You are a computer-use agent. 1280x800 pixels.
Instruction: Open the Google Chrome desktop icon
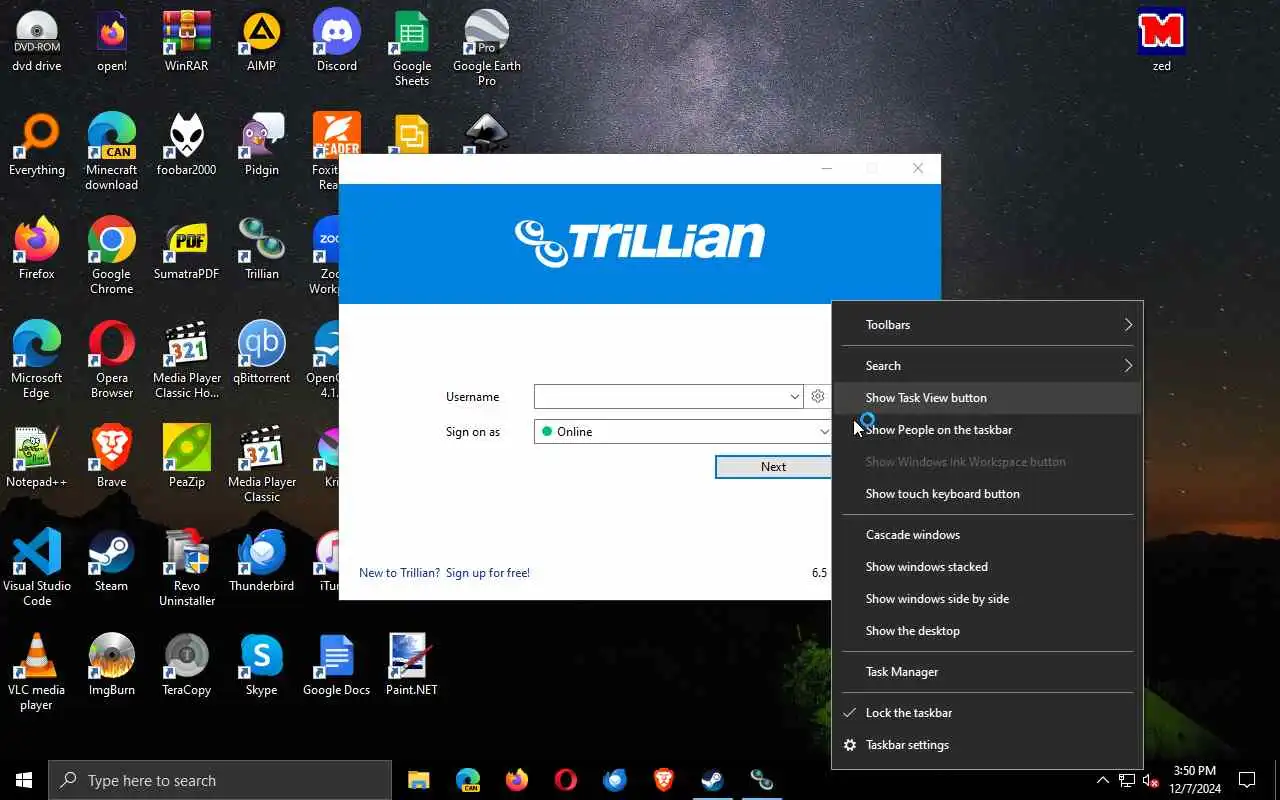pos(112,256)
